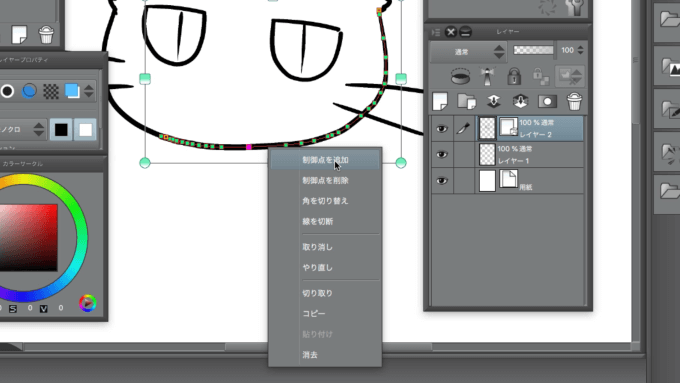Toggle the lock layer padlock icon

[x=514, y=76]
